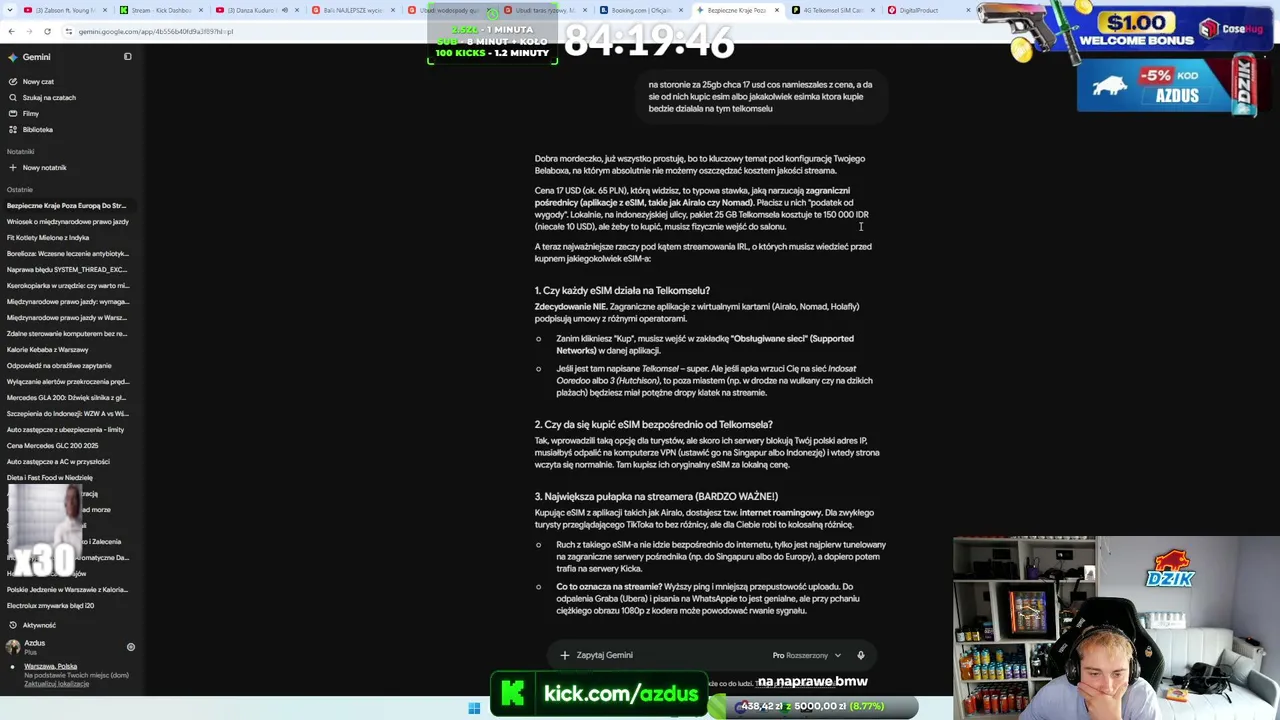Click heading '2. Czy da się kupić eSIM bezpośrednio'
The height and width of the screenshot is (720, 1280).
click(653, 425)
